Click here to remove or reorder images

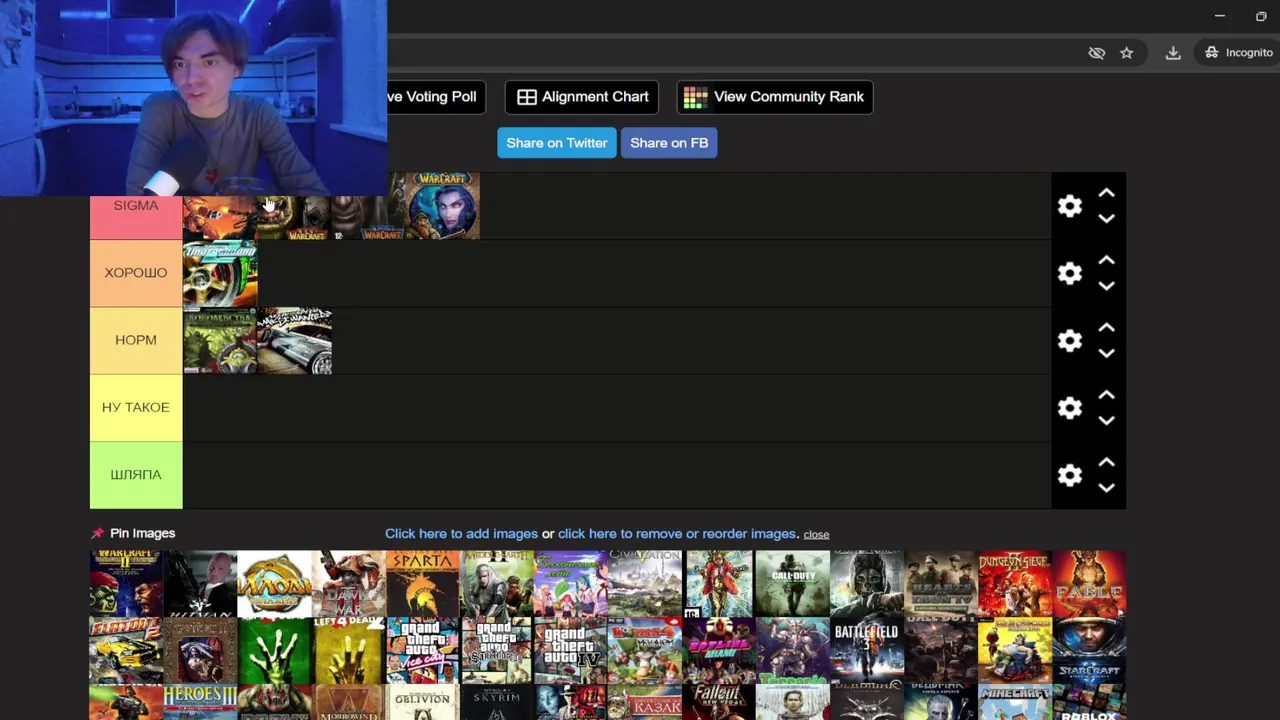coord(677,534)
